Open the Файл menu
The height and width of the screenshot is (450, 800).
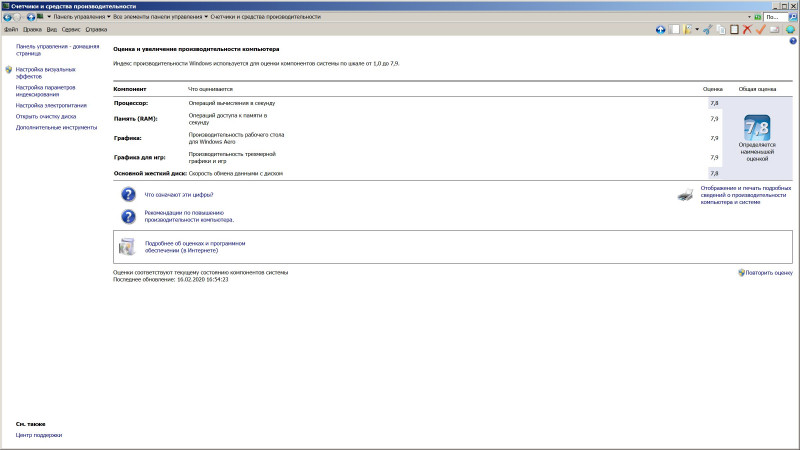click(x=11, y=30)
